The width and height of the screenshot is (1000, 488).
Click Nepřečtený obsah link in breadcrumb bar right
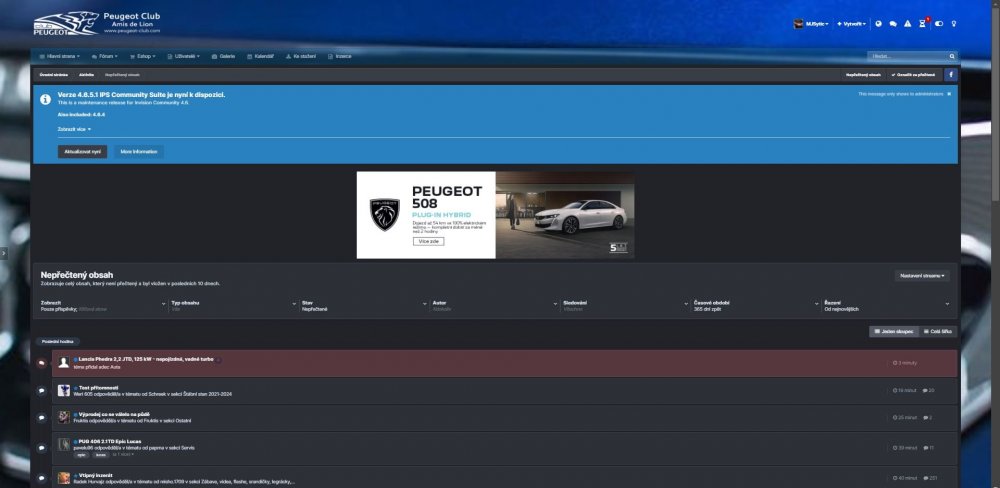click(x=863, y=75)
